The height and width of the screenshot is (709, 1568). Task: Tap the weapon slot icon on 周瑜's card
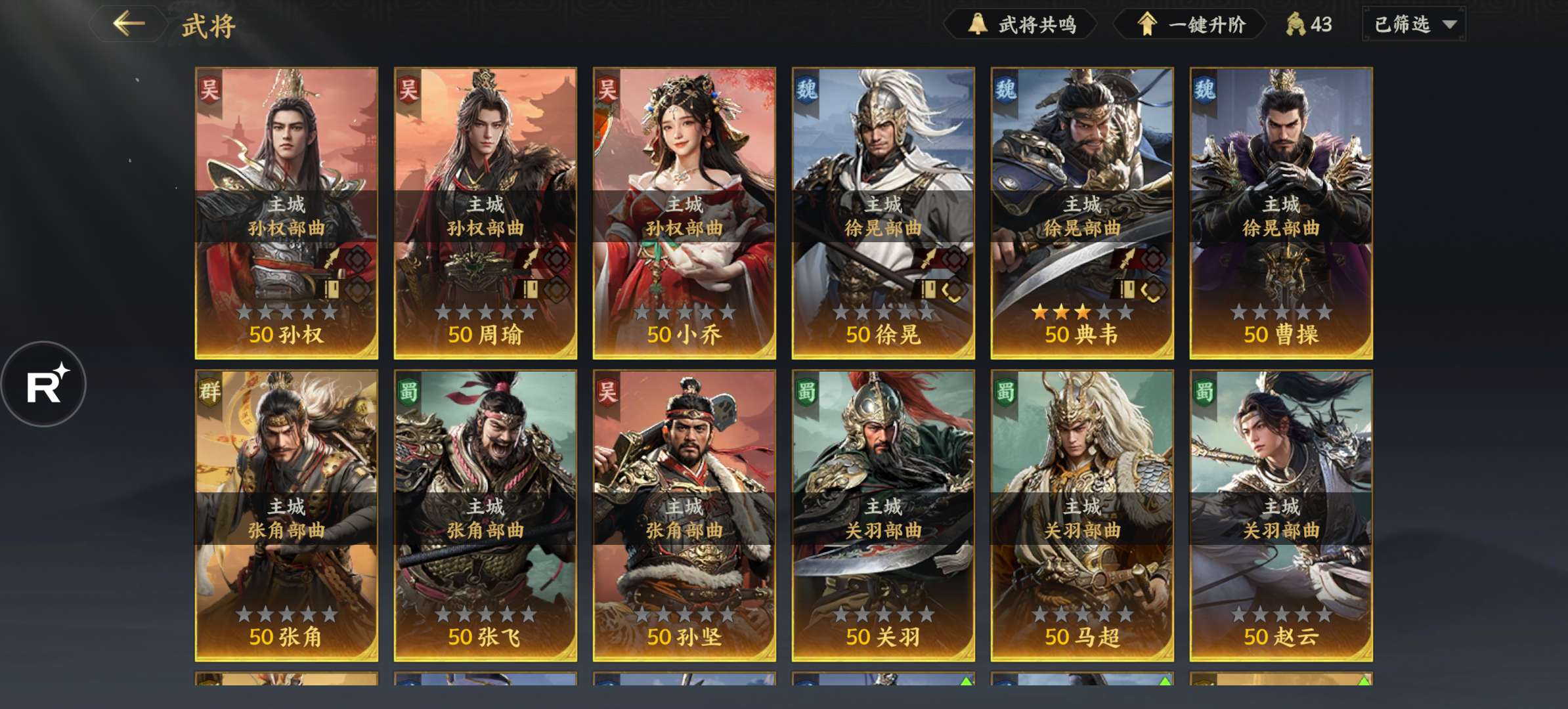(x=530, y=259)
